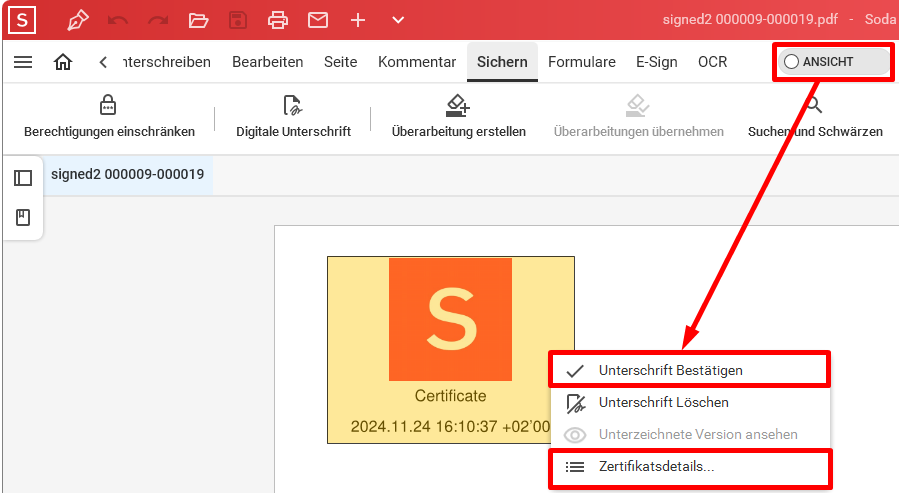Select the Sichern tab

[502, 62]
